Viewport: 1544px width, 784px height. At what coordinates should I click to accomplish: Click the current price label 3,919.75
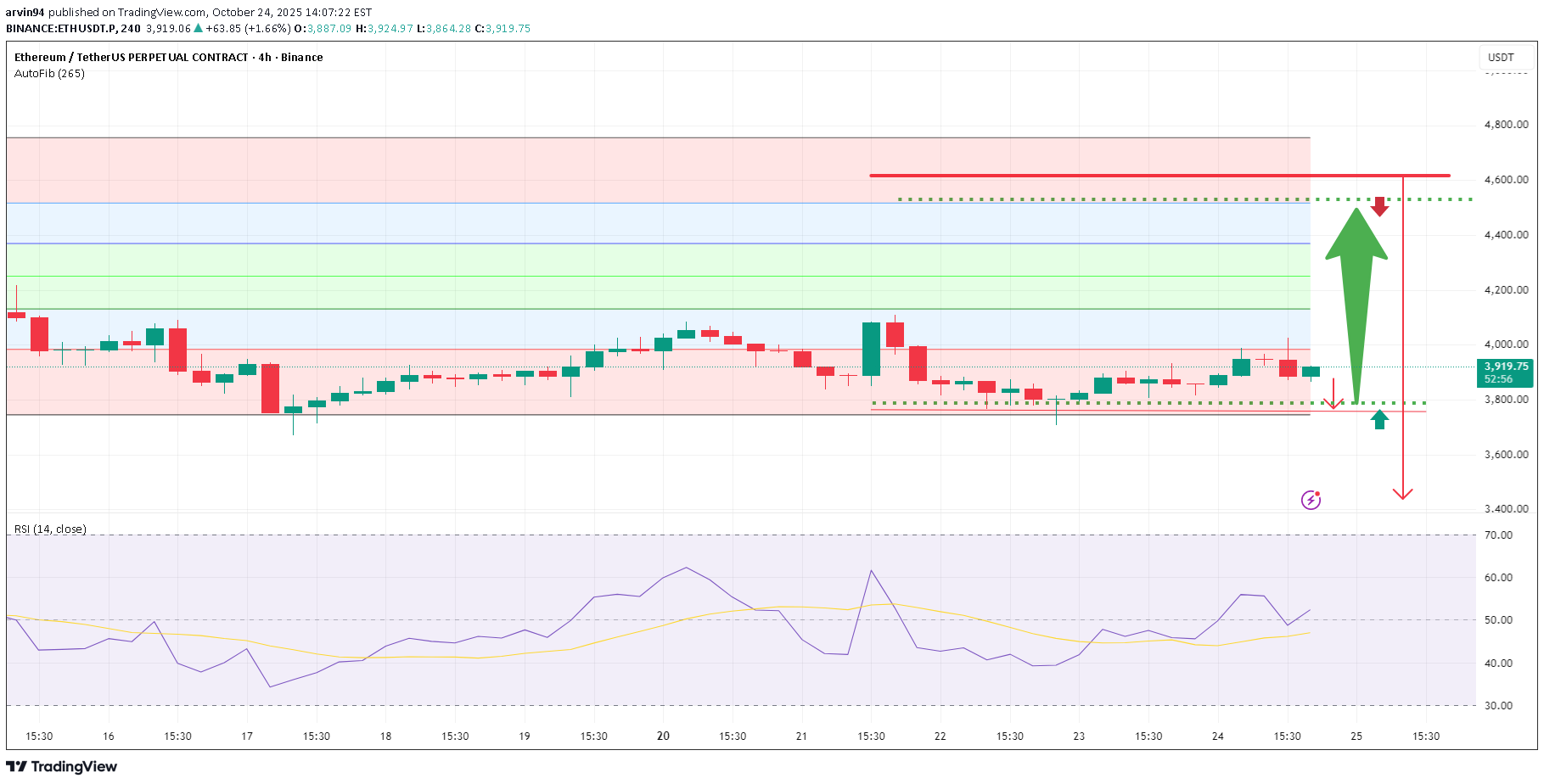1506,367
